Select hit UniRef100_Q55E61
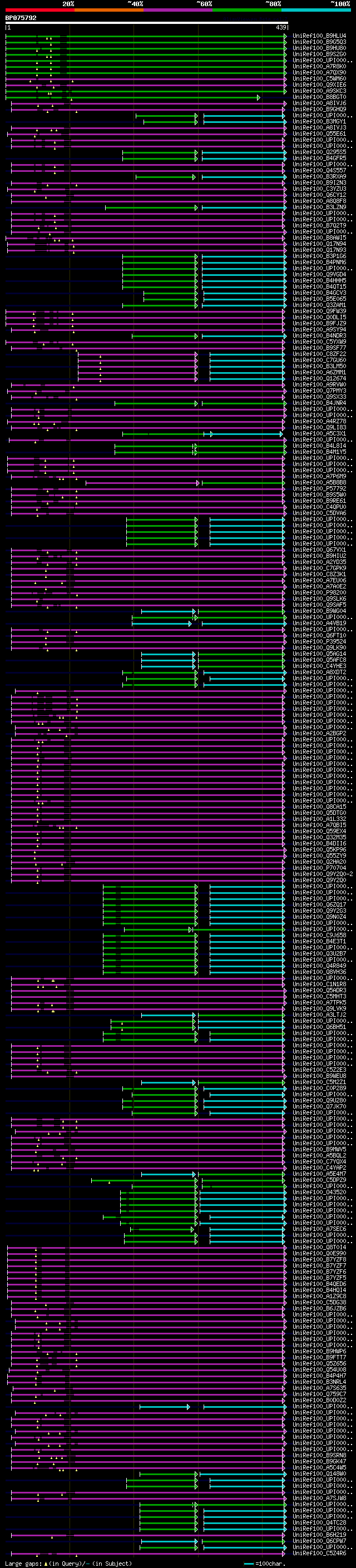 point(319,134)
